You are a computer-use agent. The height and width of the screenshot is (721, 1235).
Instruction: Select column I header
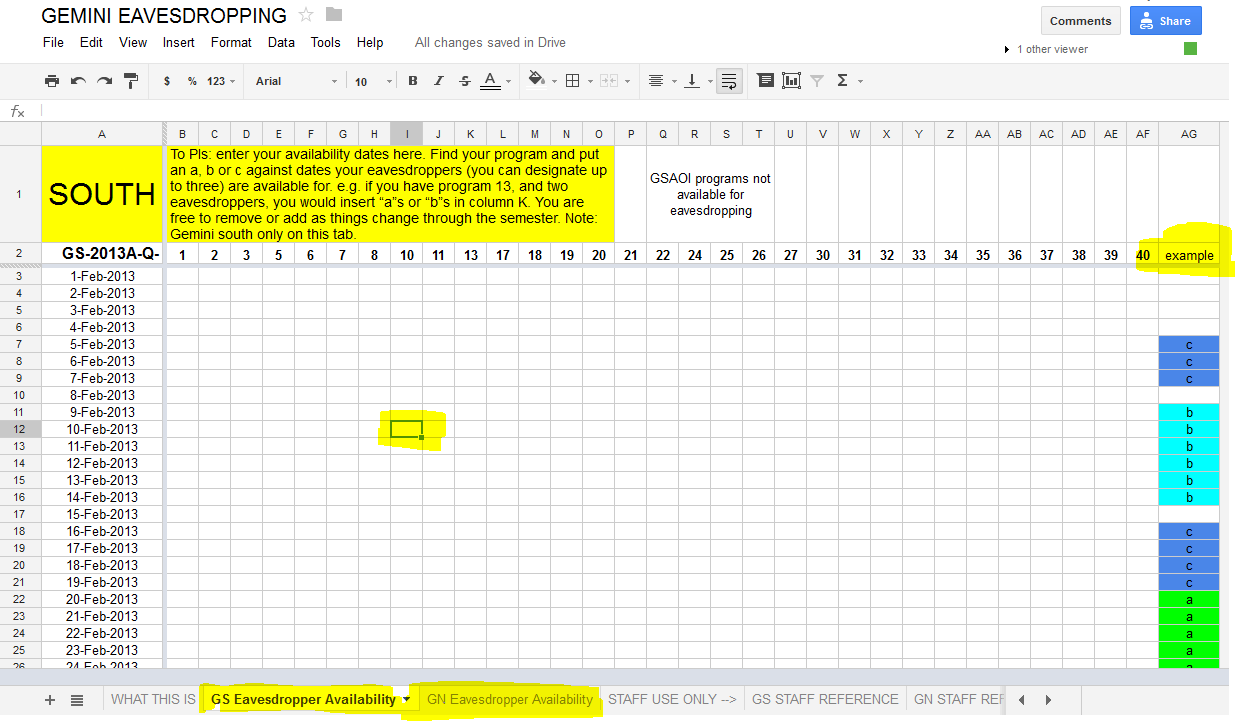[406, 134]
